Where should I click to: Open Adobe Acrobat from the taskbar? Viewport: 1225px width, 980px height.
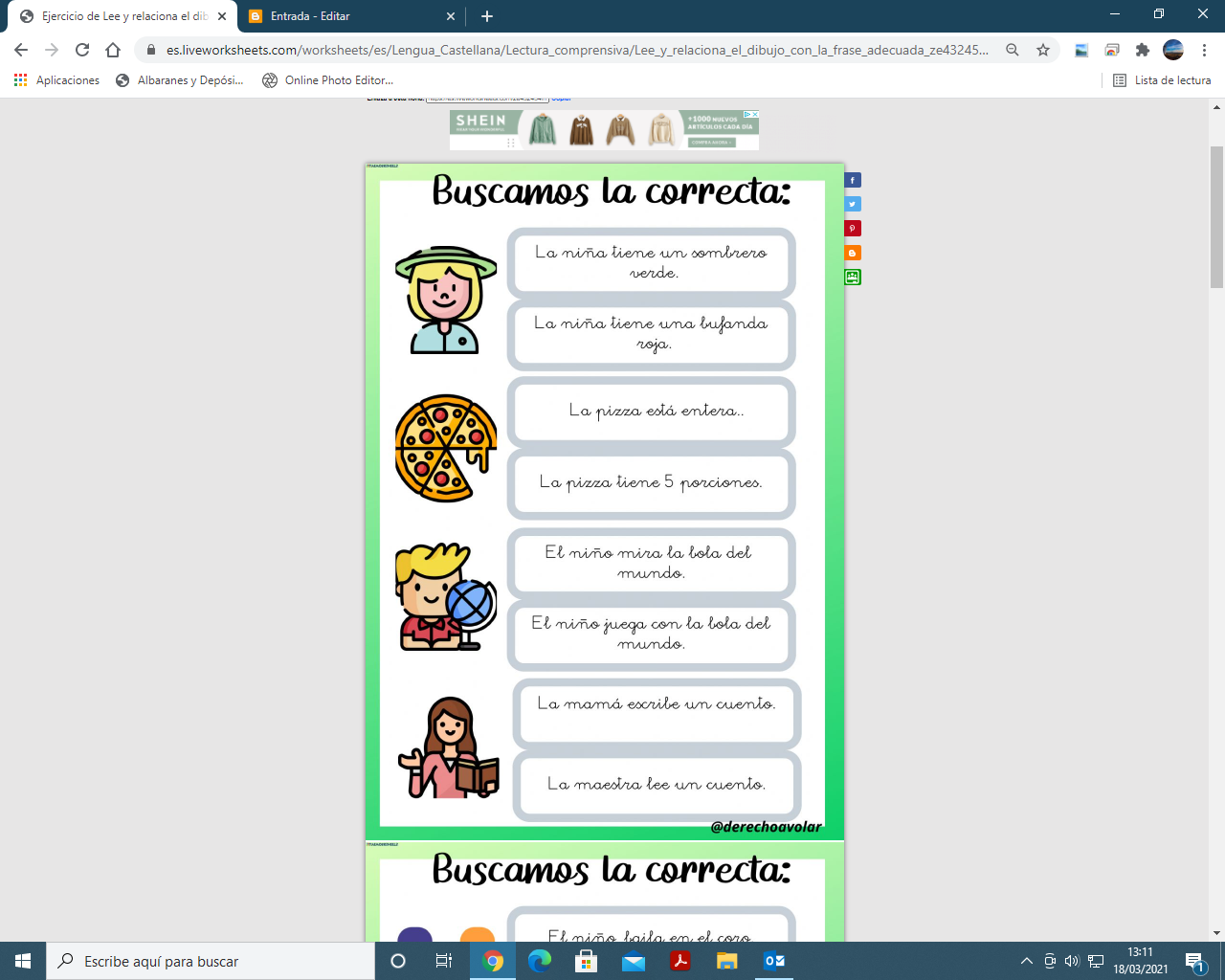click(x=680, y=961)
